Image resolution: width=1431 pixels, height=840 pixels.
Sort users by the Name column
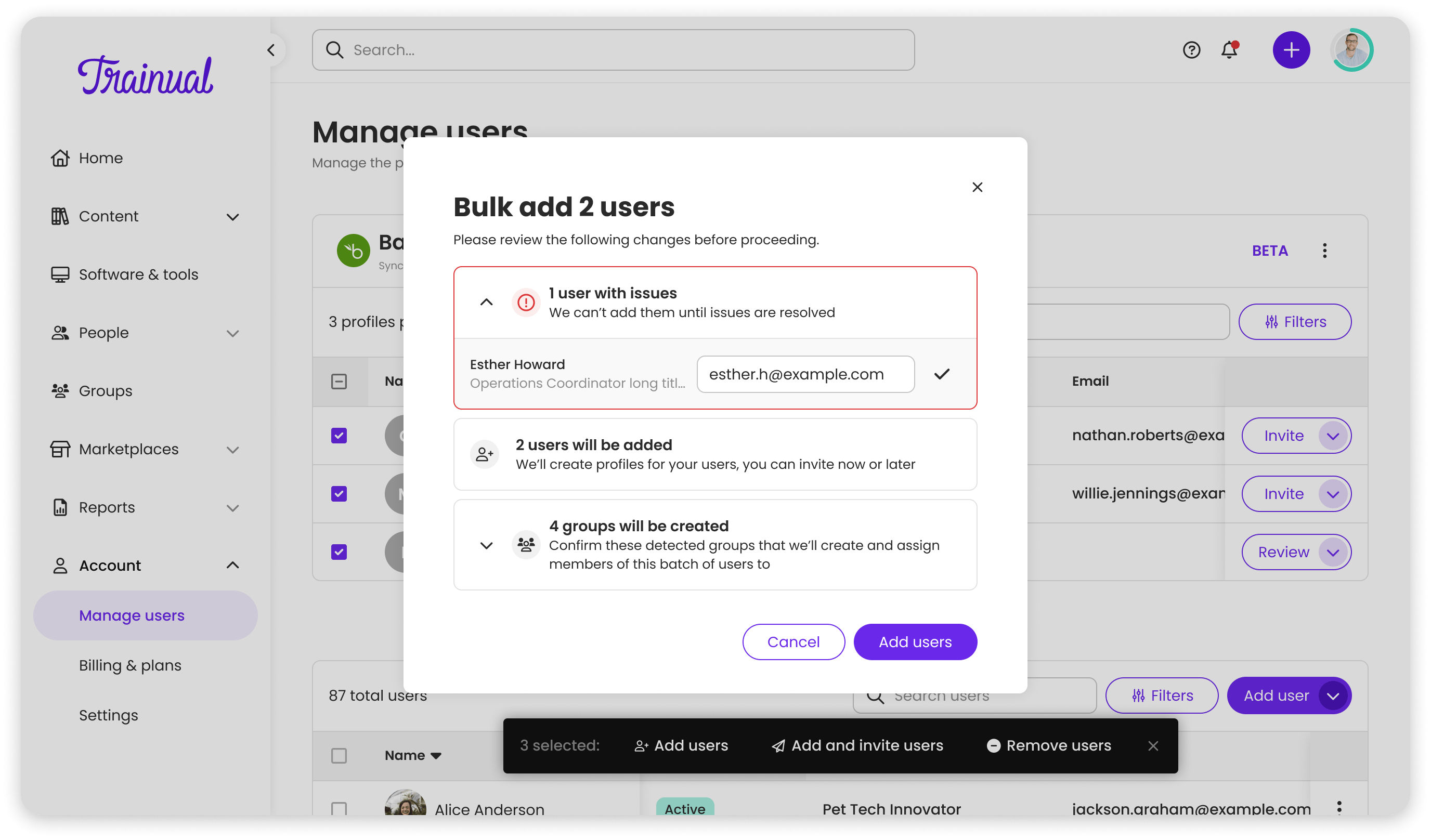click(413, 755)
